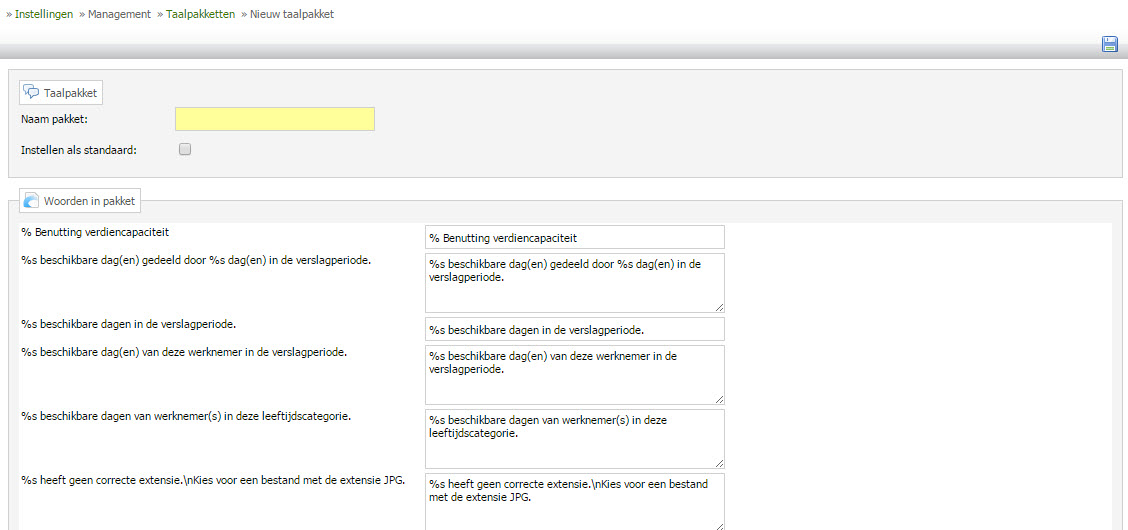
Task: Select source text '% Benutting verdiencapaciteit' label
Action: (95, 232)
